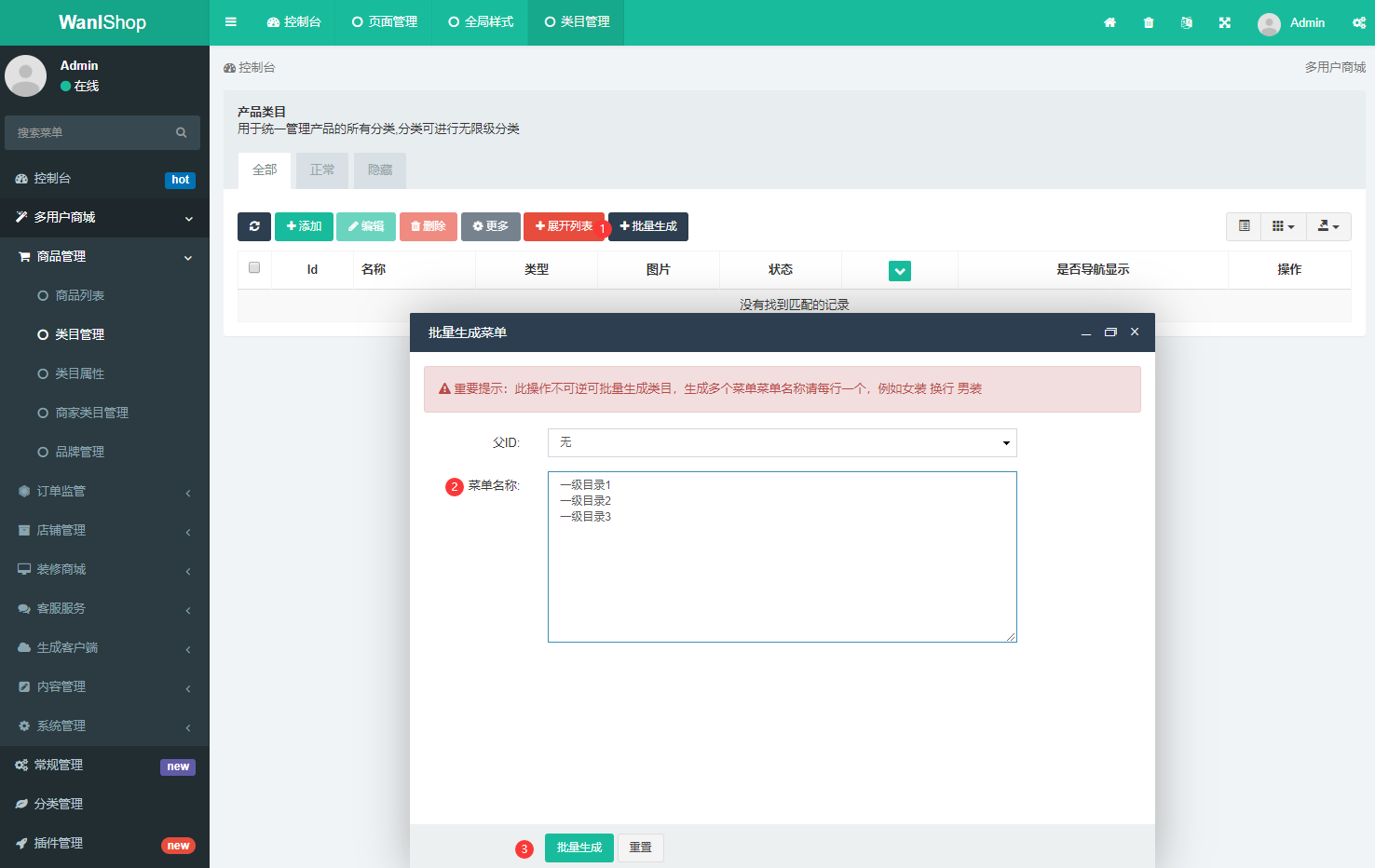The height and width of the screenshot is (868, 1375).
Task: Expand the 装修商城 sidebar section
Action: click(104, 570)
